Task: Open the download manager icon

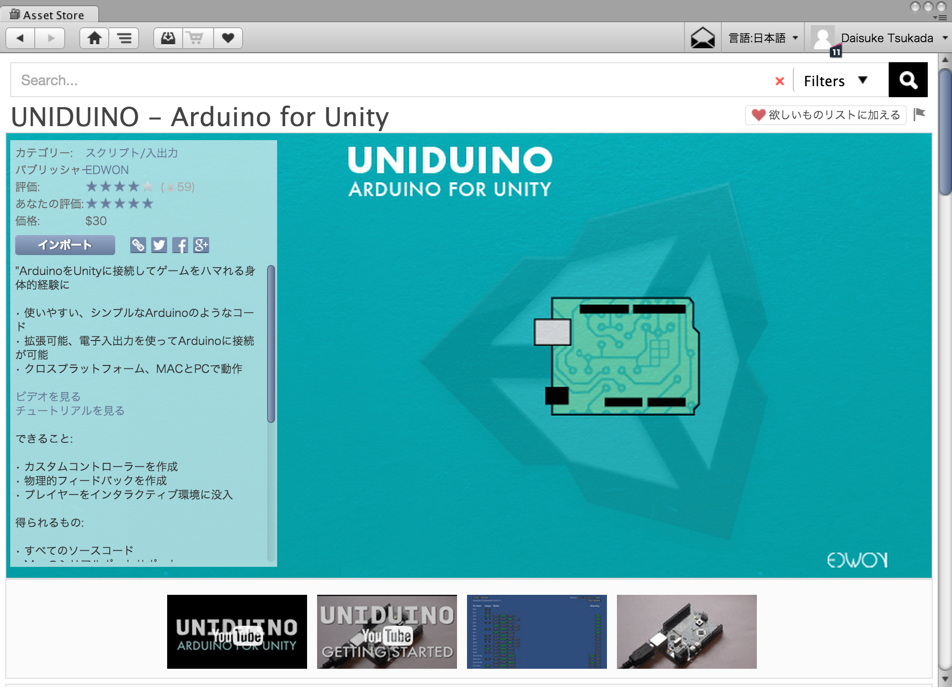Action: [x=168, y=38]
